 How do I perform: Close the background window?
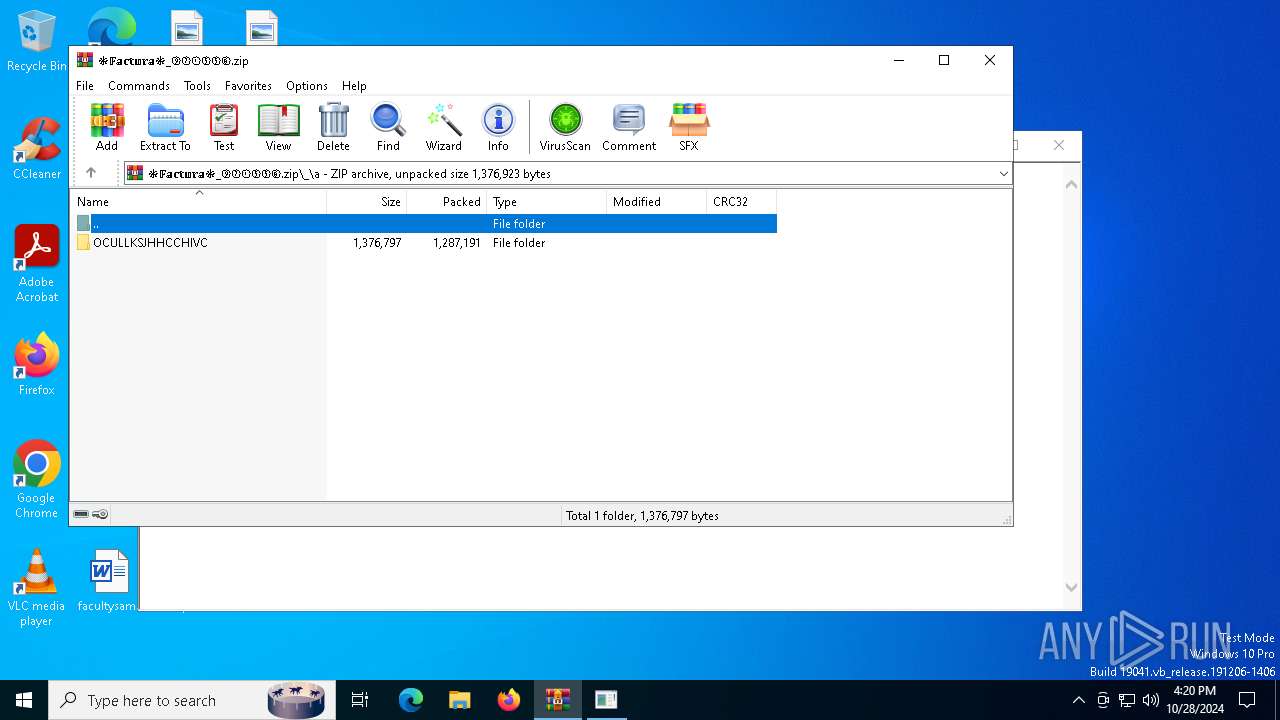tap(1059, 145)
